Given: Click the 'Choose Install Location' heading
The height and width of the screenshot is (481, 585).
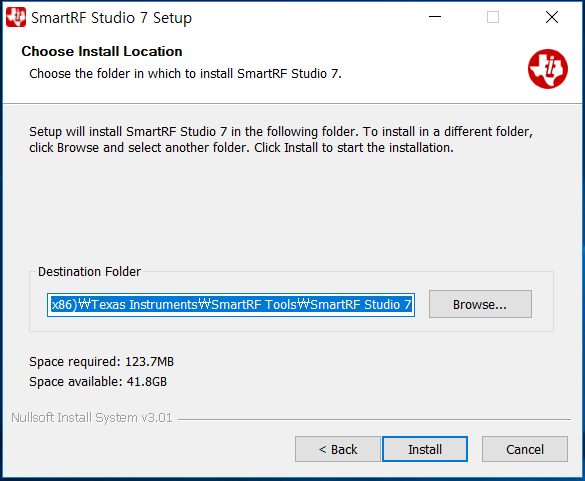Looking at the screenshot, I should tap(102, 51).
